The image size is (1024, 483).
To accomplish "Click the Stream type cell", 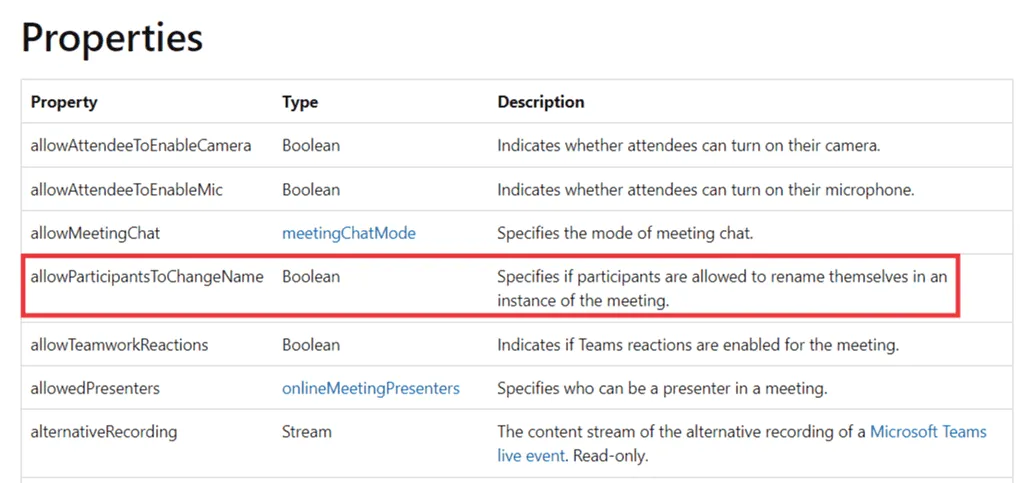I will click(306, 432).
